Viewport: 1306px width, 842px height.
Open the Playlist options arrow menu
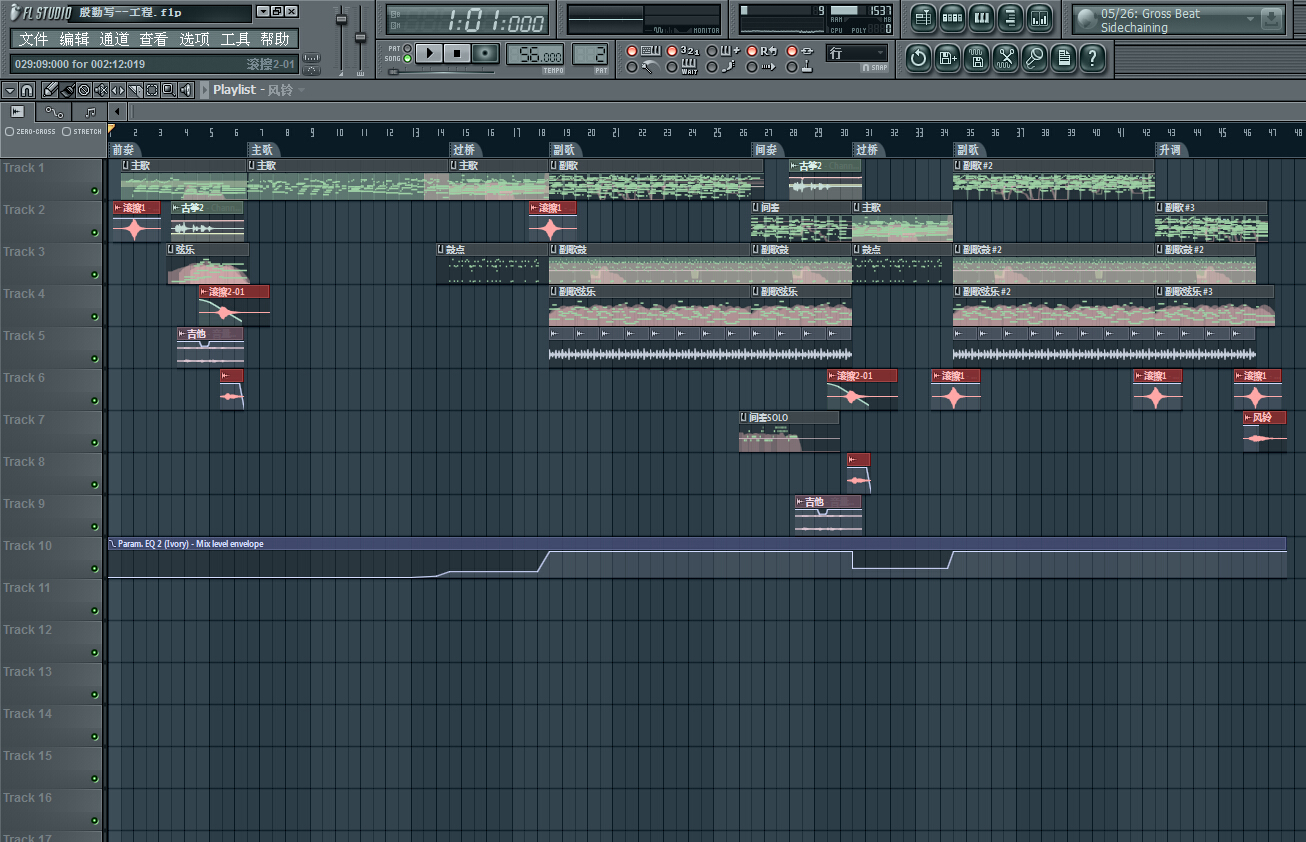tap(9, 90)
